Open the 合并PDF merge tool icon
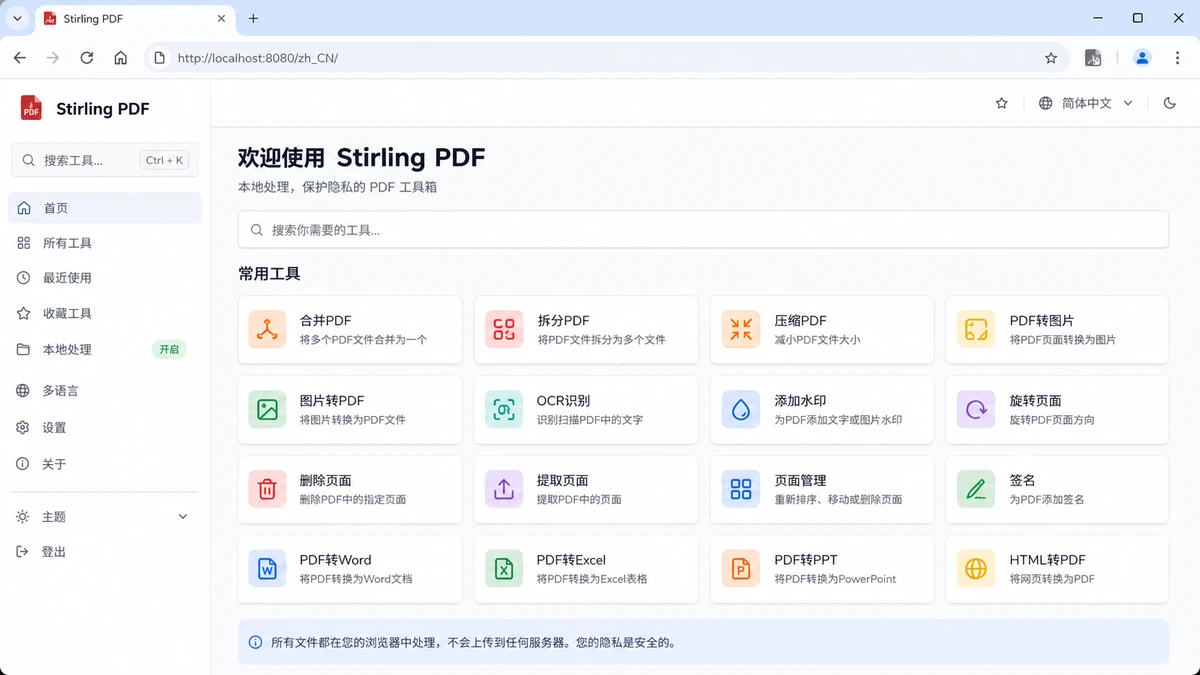Image resolution: width=1200 pixels, height=675 pixels. click(267, 329)
